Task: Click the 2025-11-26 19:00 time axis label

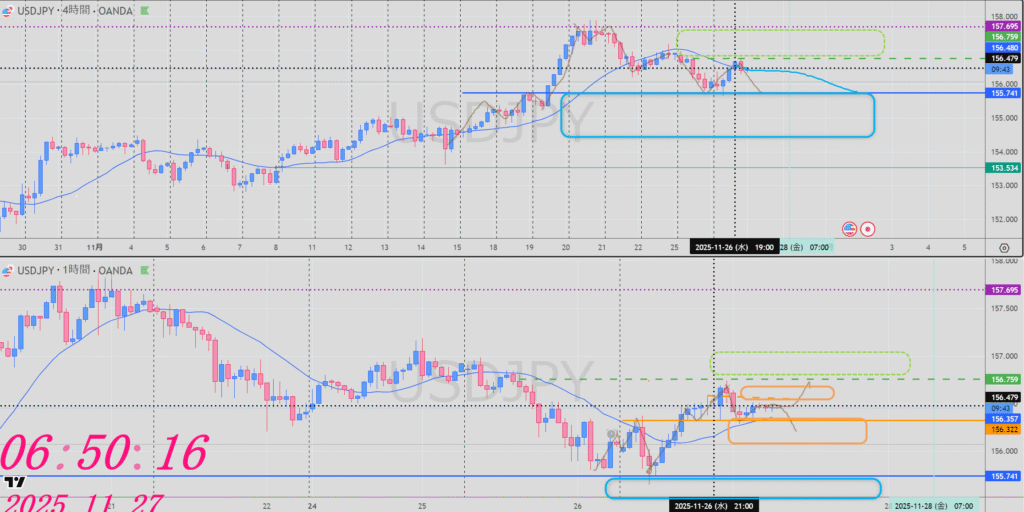Action: point(734,246)
